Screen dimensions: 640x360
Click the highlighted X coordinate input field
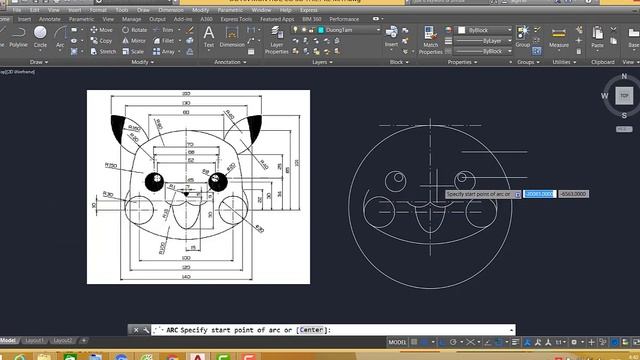click(540, 194)
